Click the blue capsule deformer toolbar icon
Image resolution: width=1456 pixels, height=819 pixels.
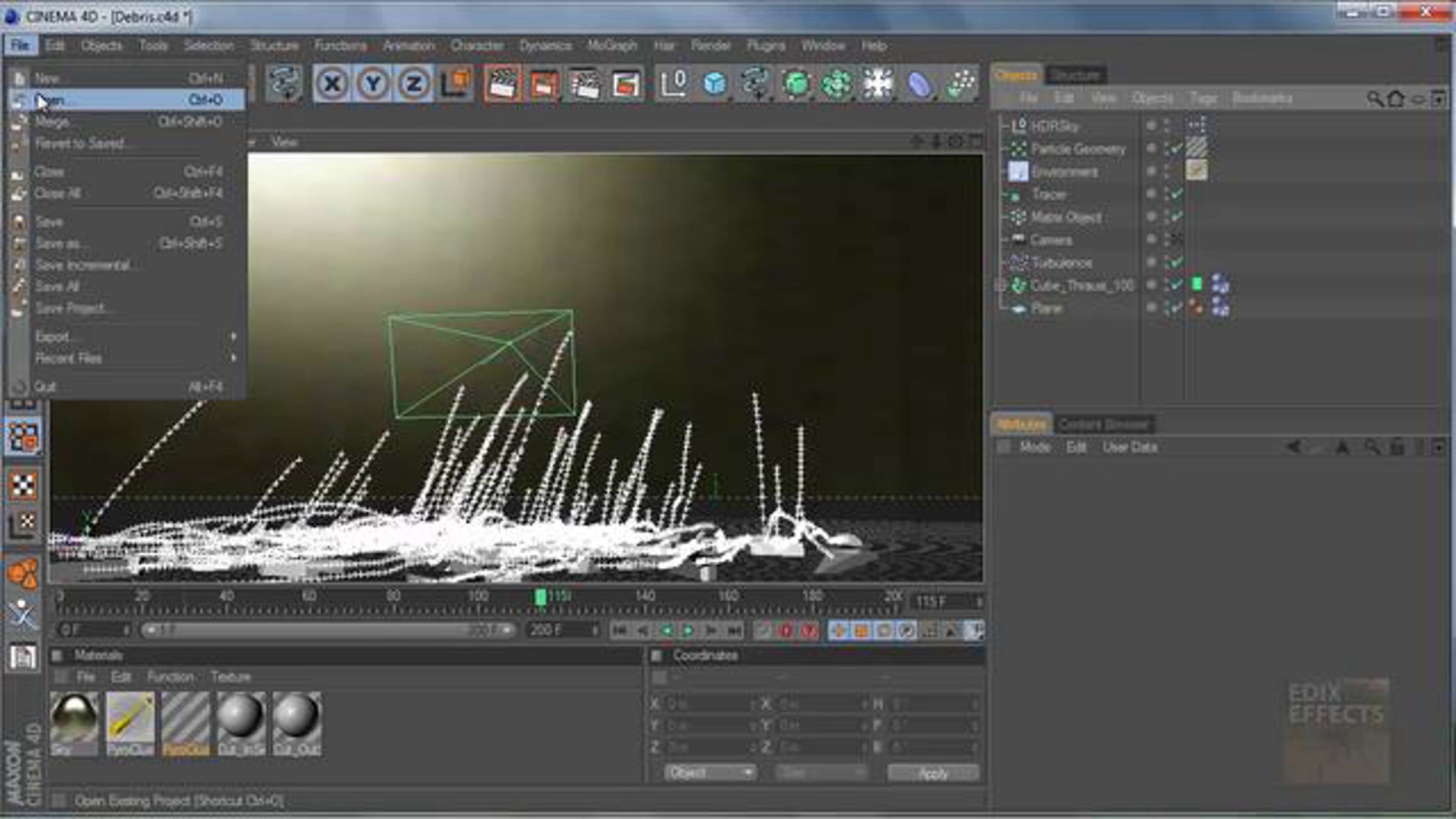click(x=919, y=84)
